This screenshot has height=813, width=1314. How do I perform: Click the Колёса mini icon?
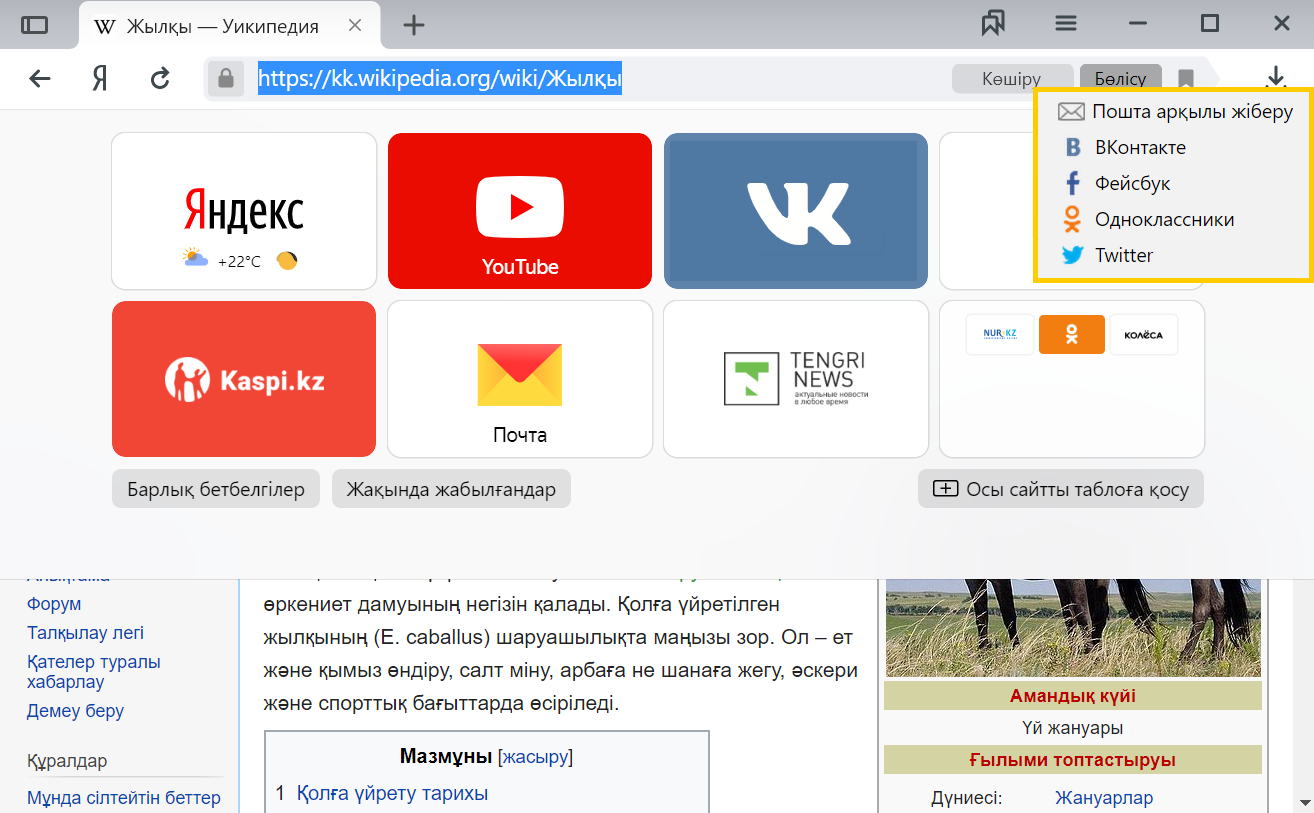(x=1144, y=334)
